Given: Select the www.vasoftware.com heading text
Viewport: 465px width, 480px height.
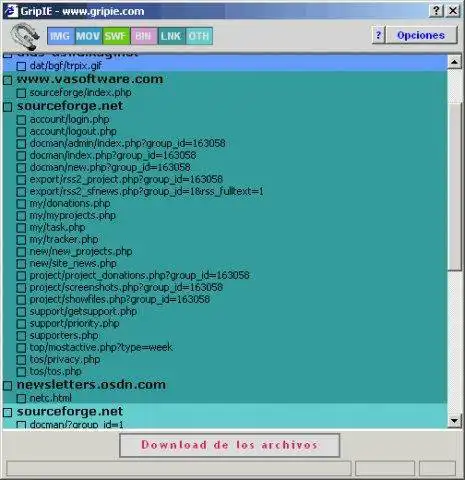Looking at the screenshot, I should click(90, 79).
